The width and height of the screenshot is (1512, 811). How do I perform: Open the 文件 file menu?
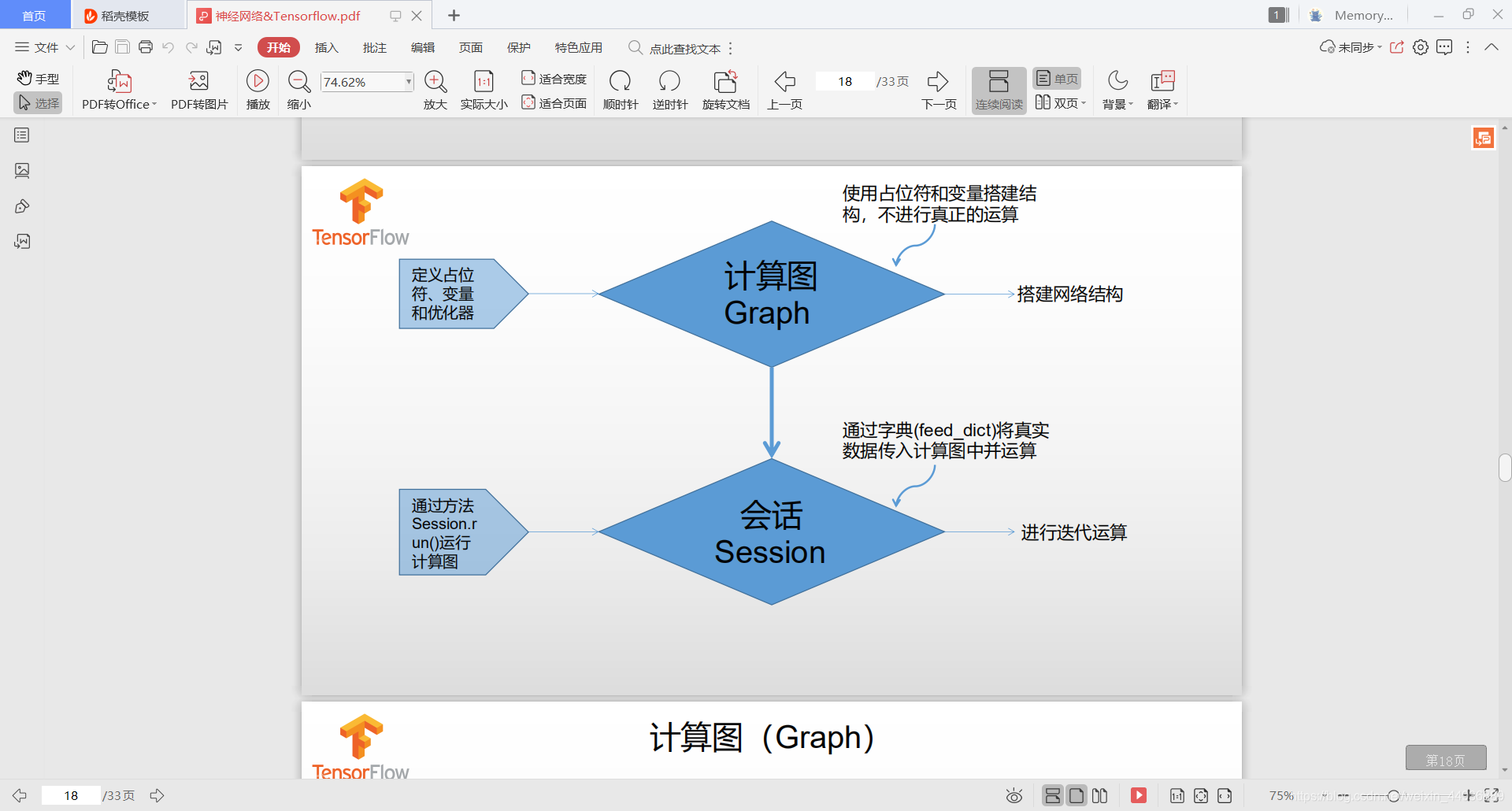tap(45, 47)
